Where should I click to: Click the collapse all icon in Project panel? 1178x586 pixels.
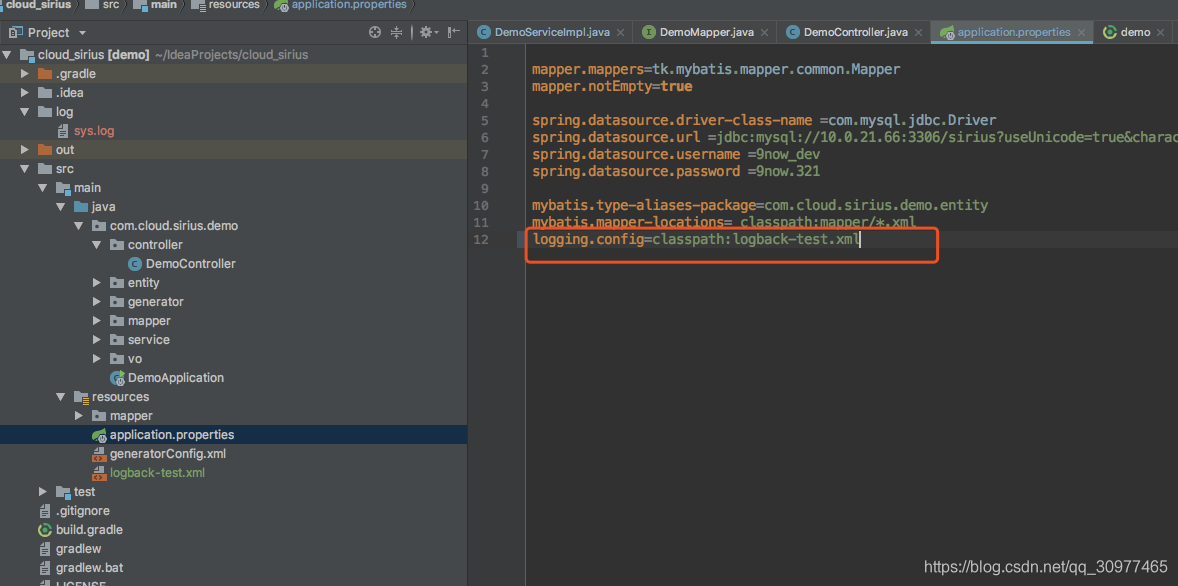pos(397,32)
